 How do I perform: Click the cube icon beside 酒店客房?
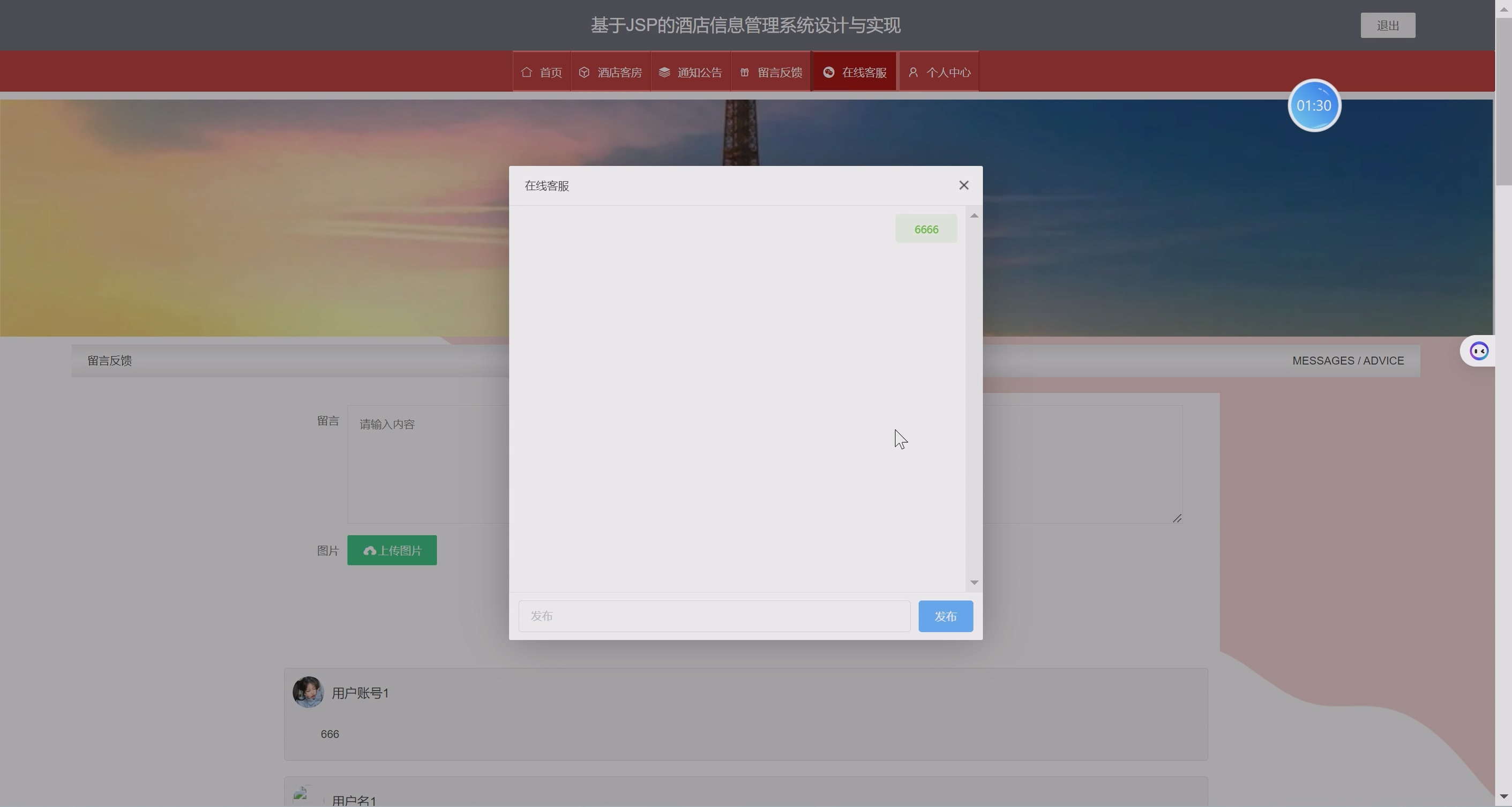(x=584, y=72)
